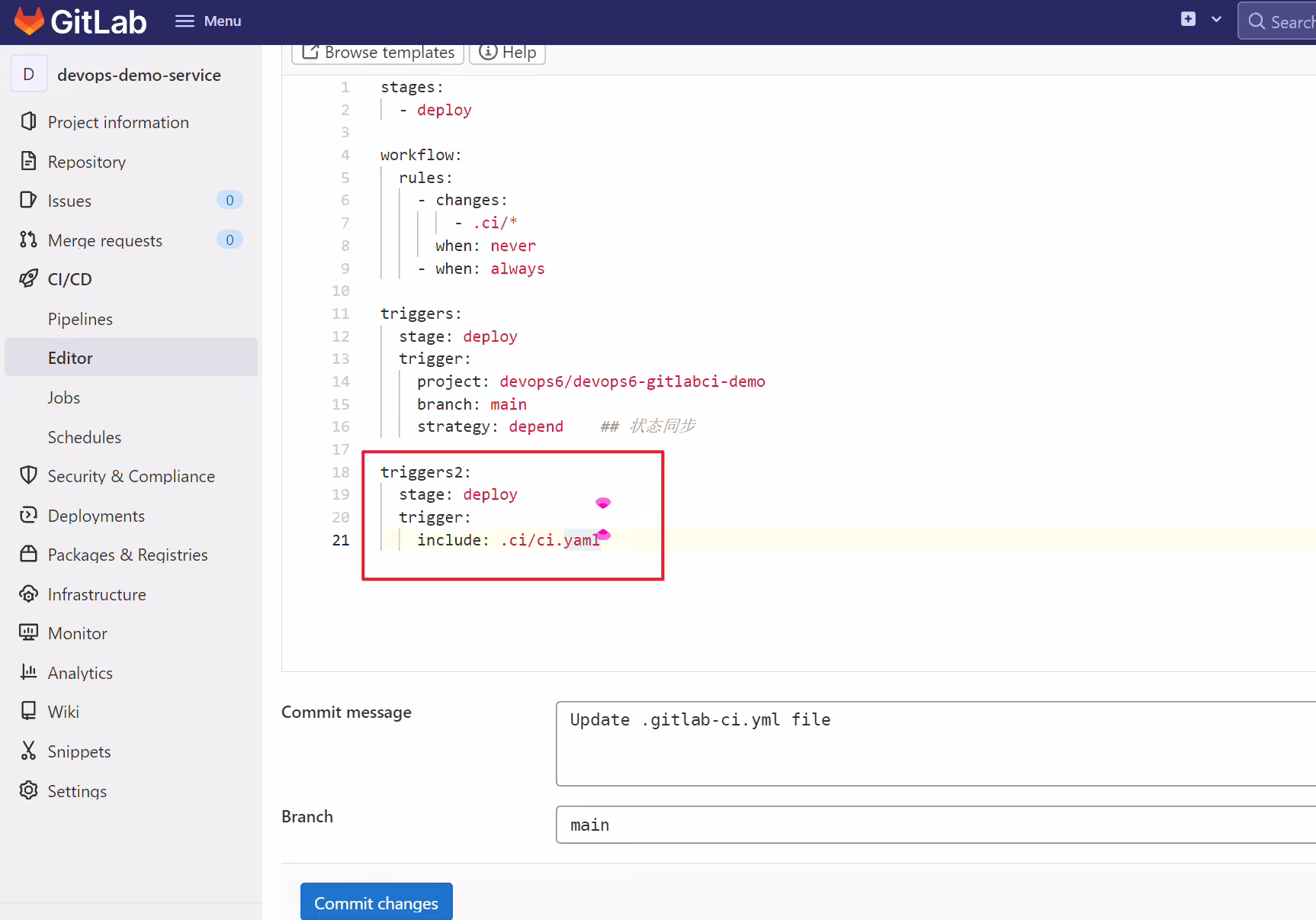Open Security & Compliance shield icon

pyautogui.click(x=28, y=475)
